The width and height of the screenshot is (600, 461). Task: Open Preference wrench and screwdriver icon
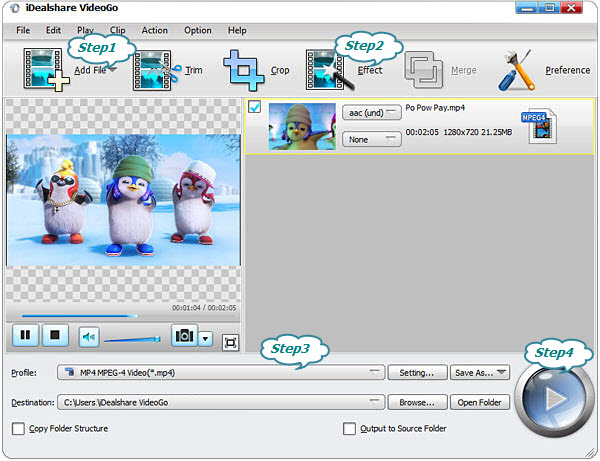pos(517,70)
